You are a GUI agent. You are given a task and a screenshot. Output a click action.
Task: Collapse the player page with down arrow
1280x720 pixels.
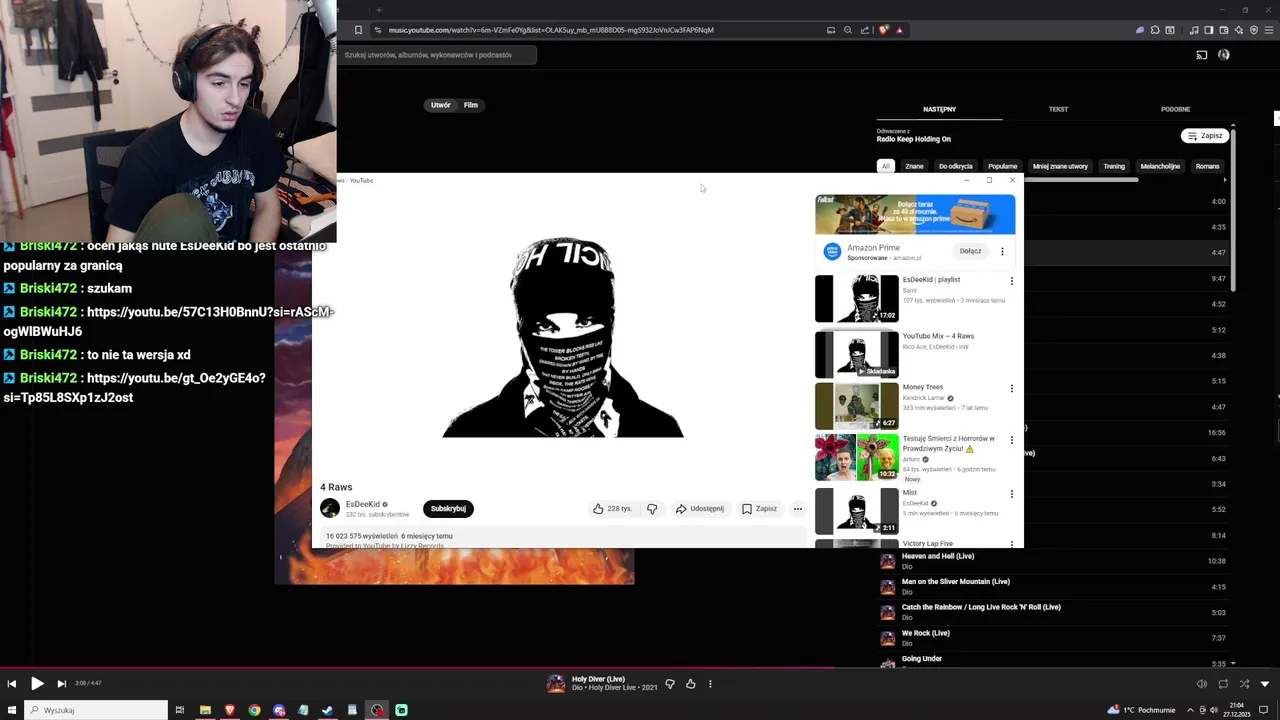(x=1265, y=684)
